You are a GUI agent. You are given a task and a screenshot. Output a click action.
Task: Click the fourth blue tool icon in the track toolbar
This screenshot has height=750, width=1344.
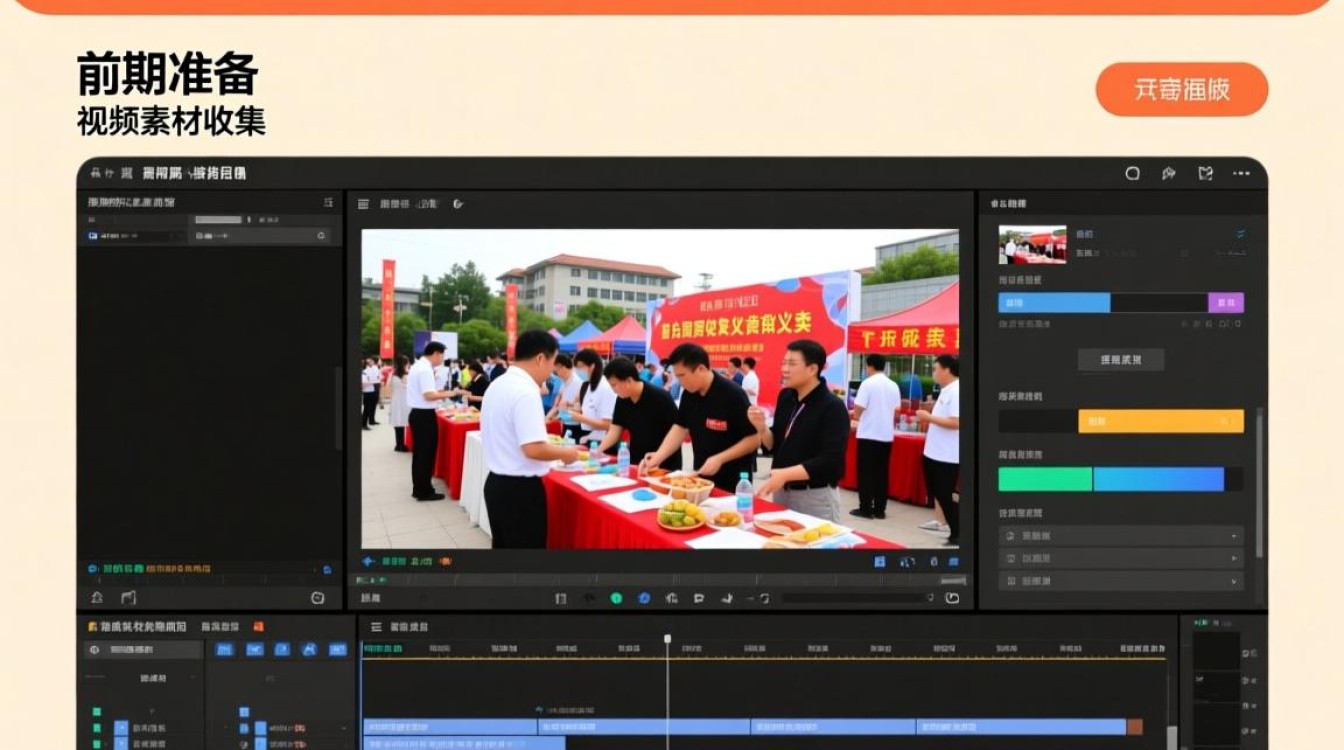[x=310, y=649]
